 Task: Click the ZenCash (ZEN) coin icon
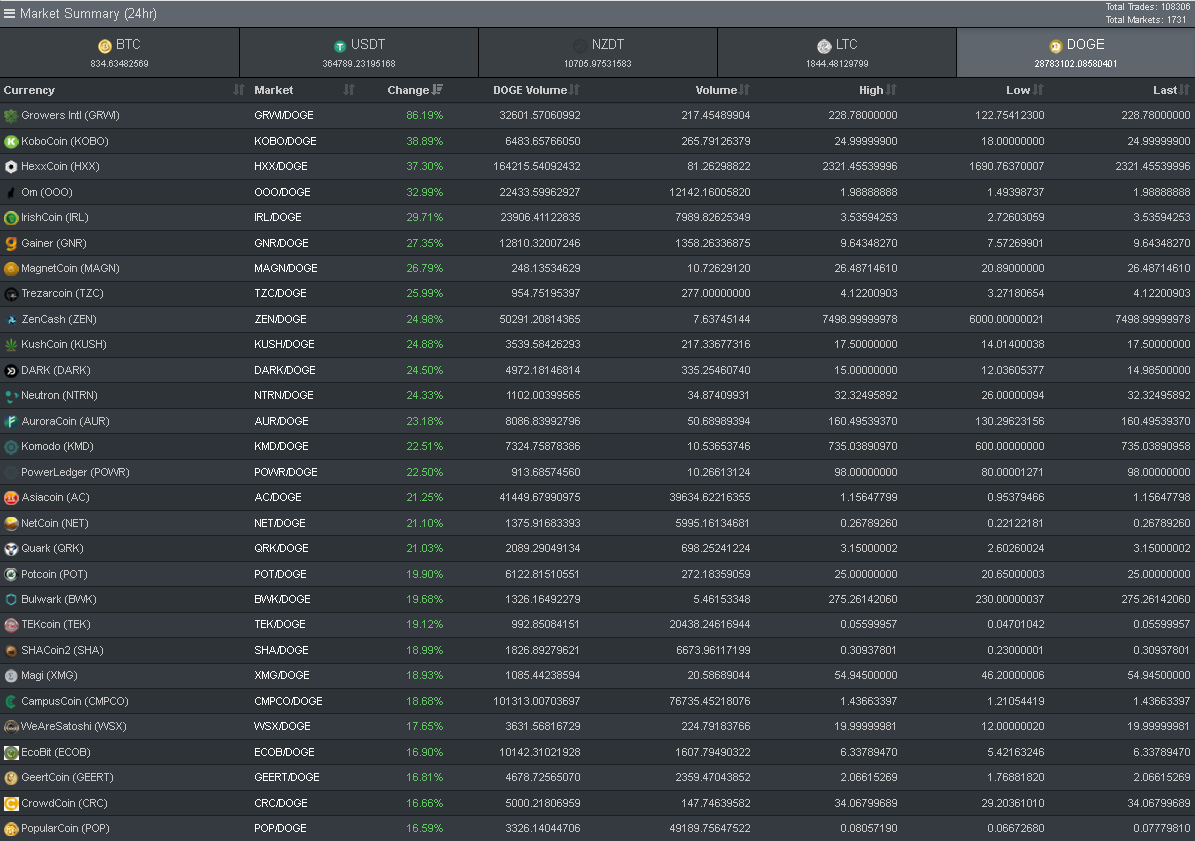(11, 320)
